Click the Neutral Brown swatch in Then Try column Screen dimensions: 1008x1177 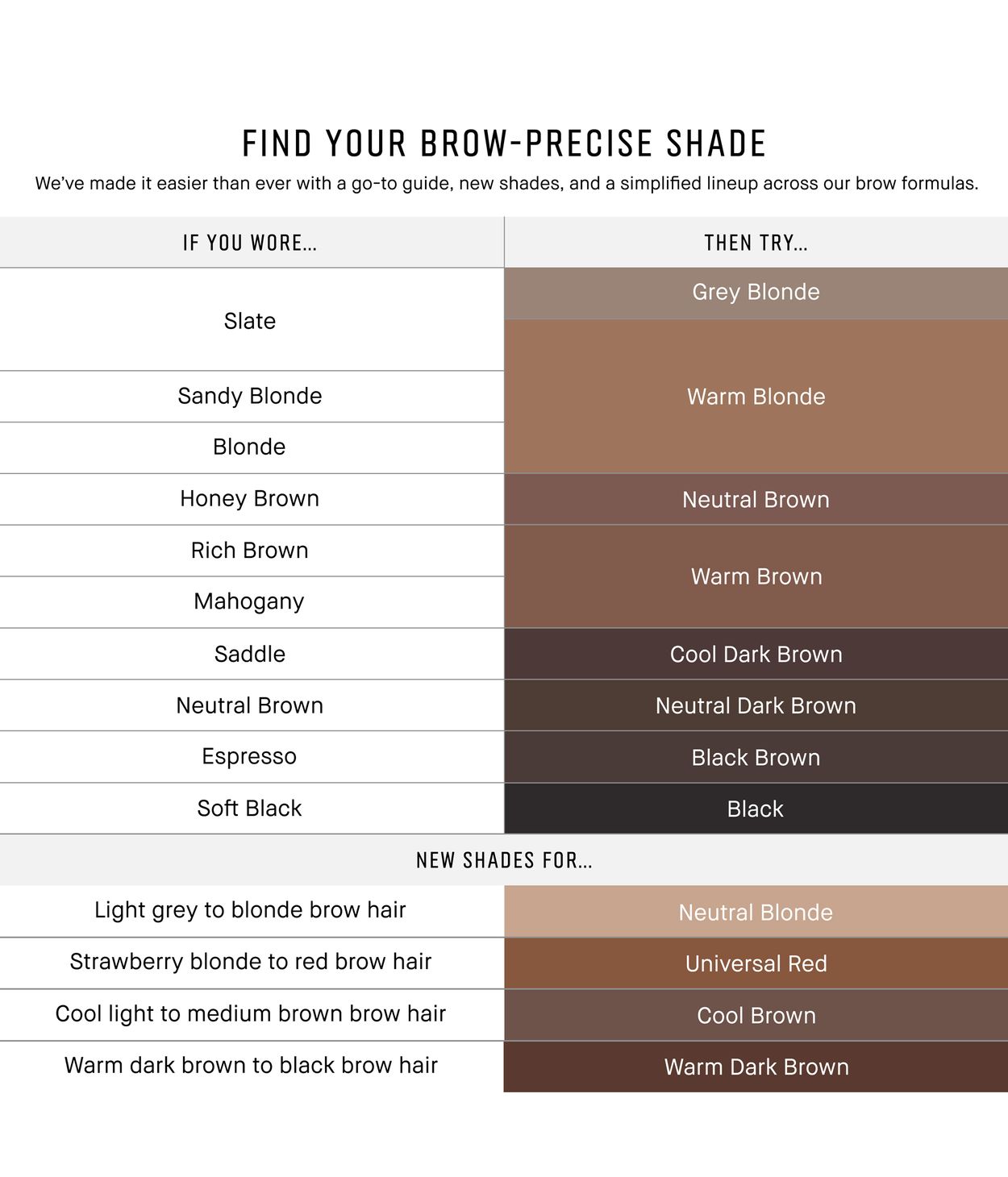point(756,500)
